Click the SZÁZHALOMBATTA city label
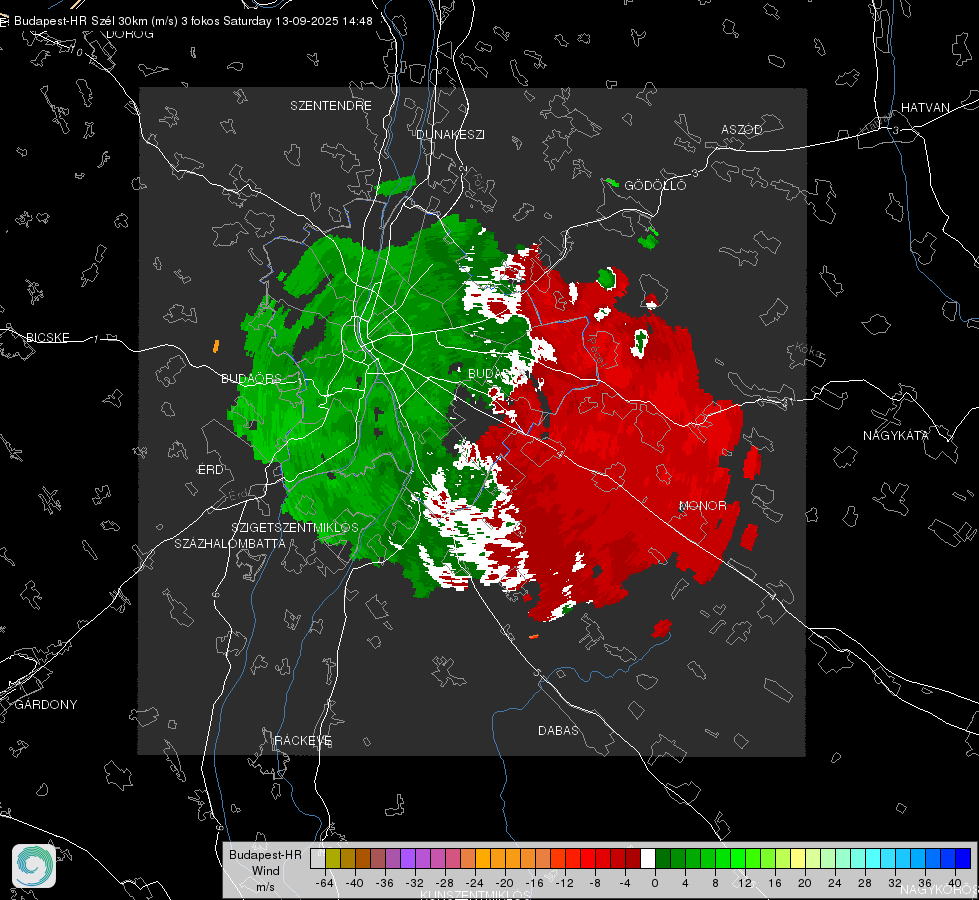 (x=230, y=543)
